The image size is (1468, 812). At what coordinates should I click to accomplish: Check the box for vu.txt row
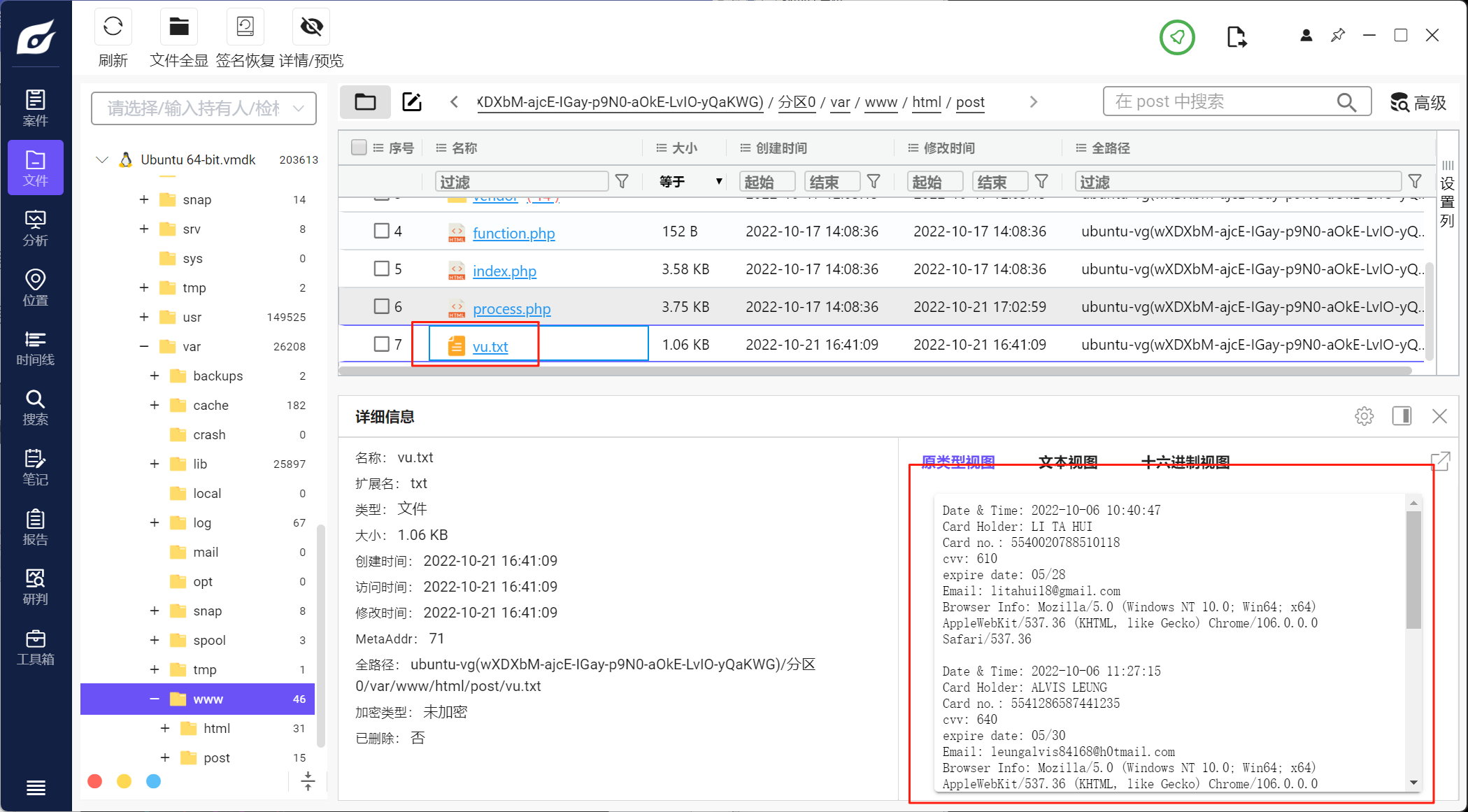click(381, 344)
